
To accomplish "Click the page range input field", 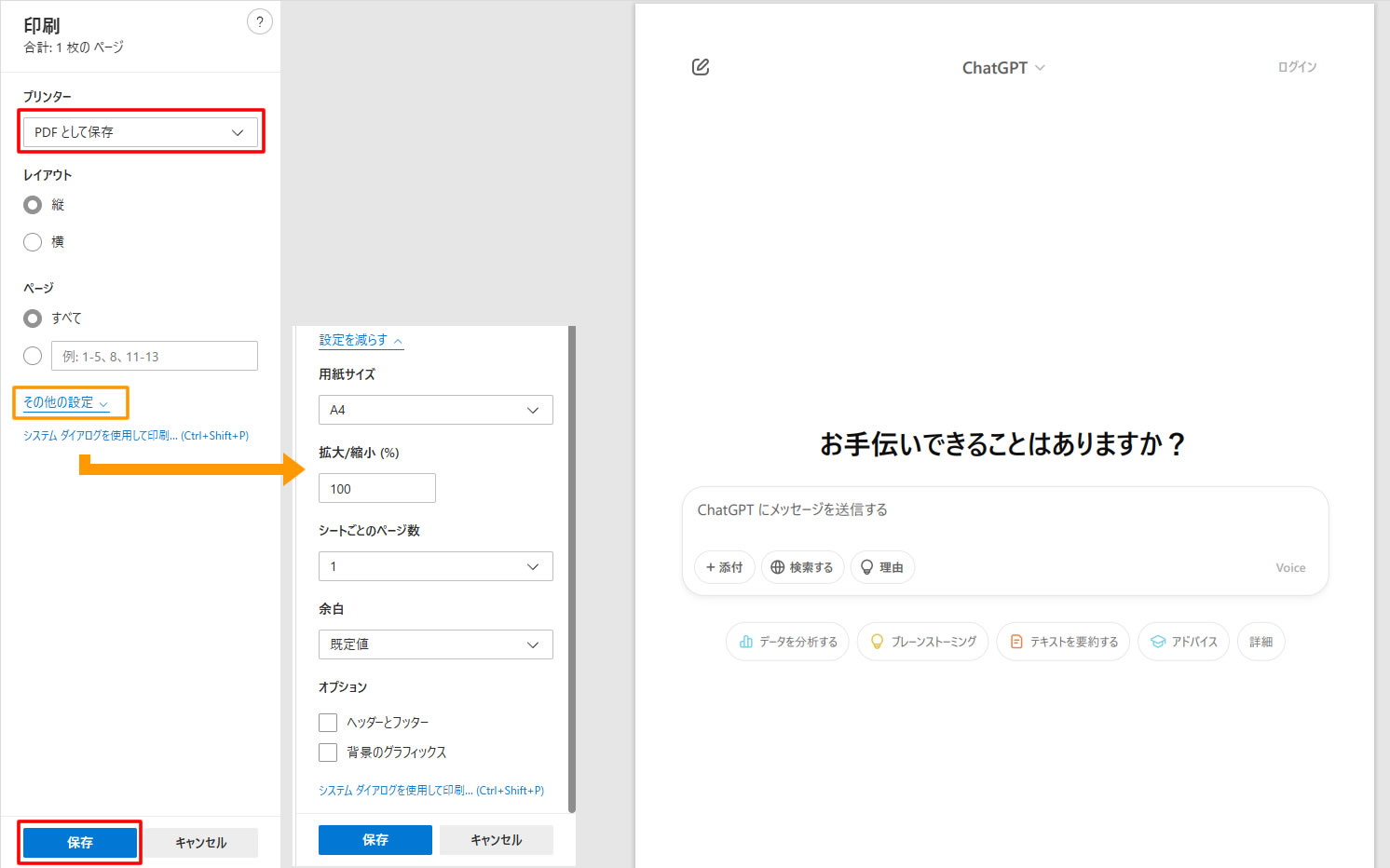I will [x=155, y=356].
